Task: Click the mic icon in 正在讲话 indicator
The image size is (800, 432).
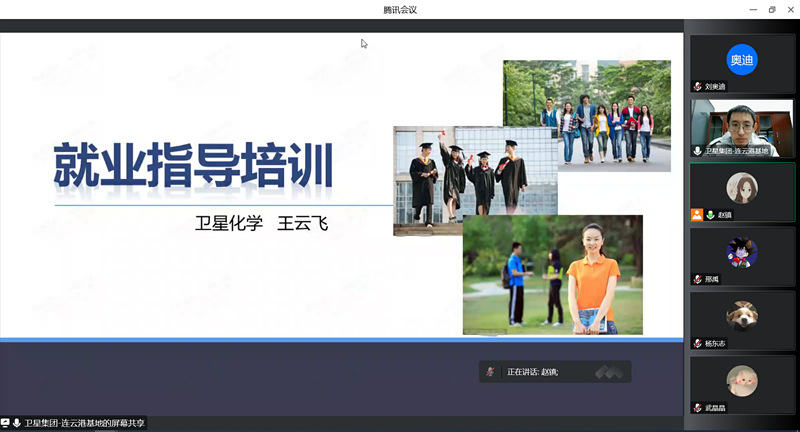Action: pos(490,372)
